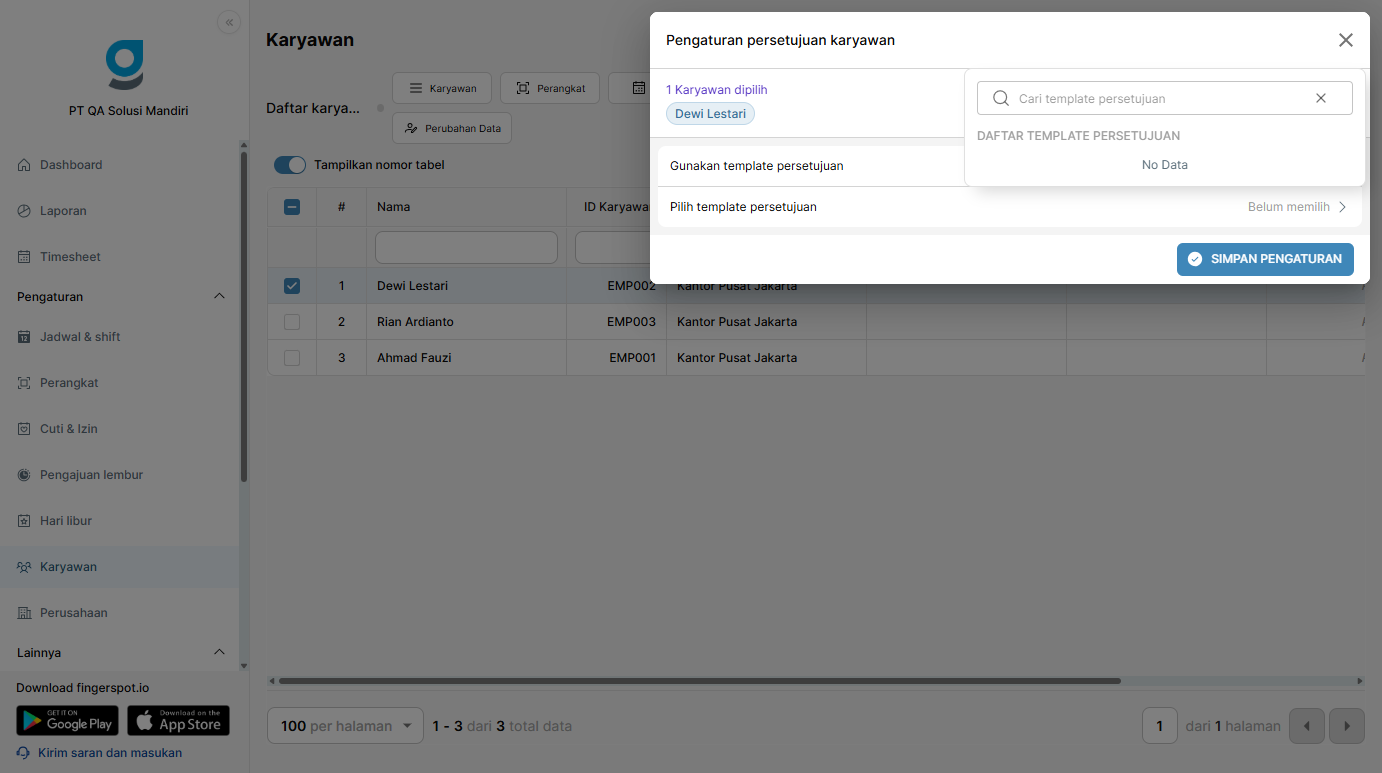The height and width of the screenshot is (773, 1382).
Task: Click the page number input field
Action: (x=1160, y=726)
